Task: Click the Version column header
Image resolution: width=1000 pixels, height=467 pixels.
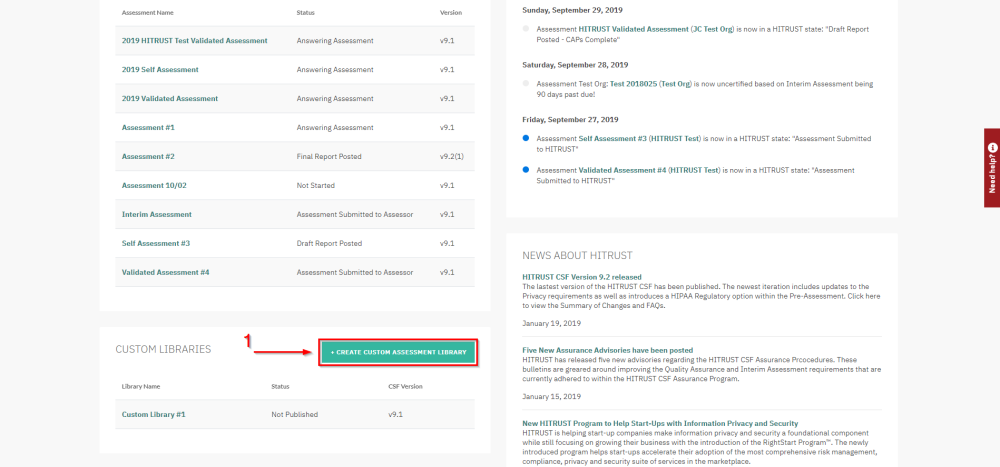Action: 451,13
